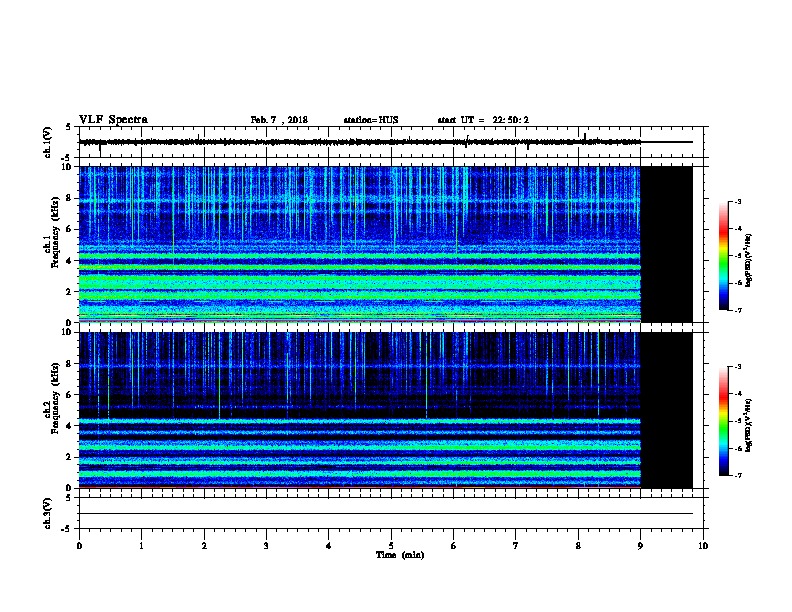Click the flat ch.3 voltage trace line
This screenshot has height=612, width=792.
pos(386,514)
